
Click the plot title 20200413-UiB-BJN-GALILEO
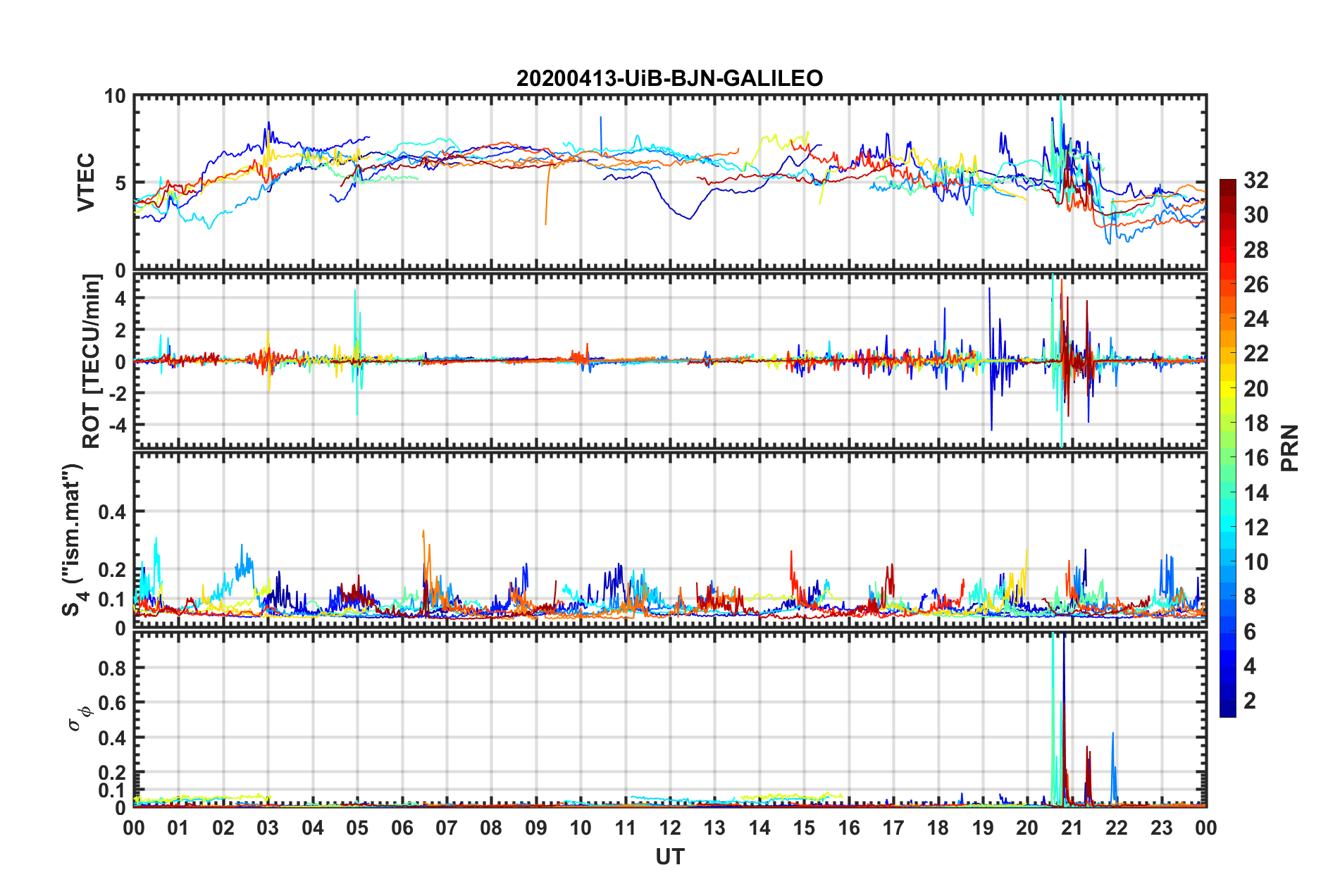pyautogui.click(x=669, y=78)
